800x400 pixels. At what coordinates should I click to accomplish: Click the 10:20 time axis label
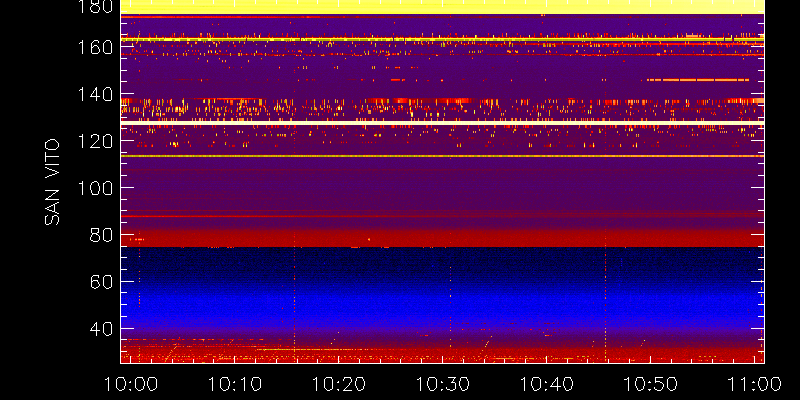(x=339, y=384)
